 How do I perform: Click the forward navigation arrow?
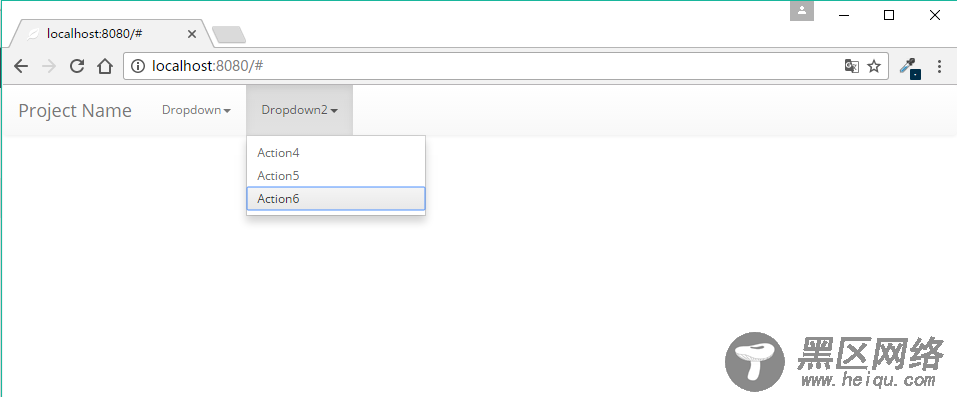click(x=49, y=66)
